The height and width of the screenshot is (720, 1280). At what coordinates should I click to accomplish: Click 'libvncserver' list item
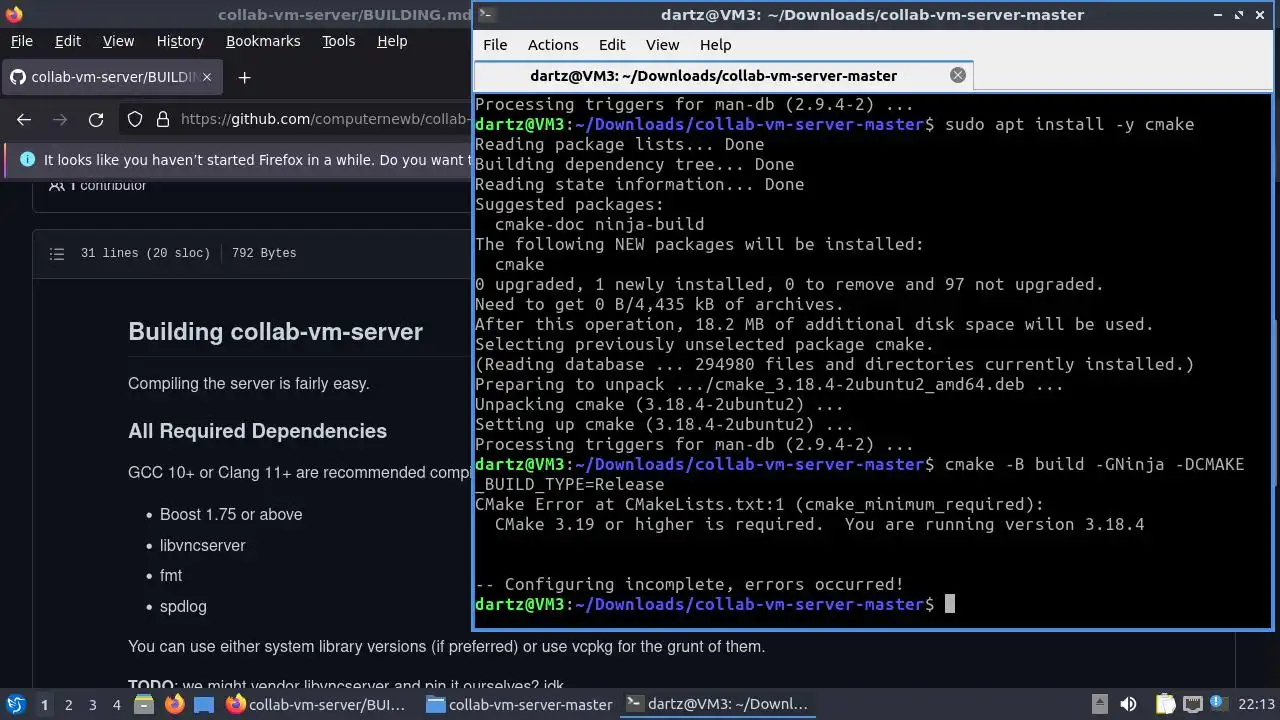coord(202,545)
